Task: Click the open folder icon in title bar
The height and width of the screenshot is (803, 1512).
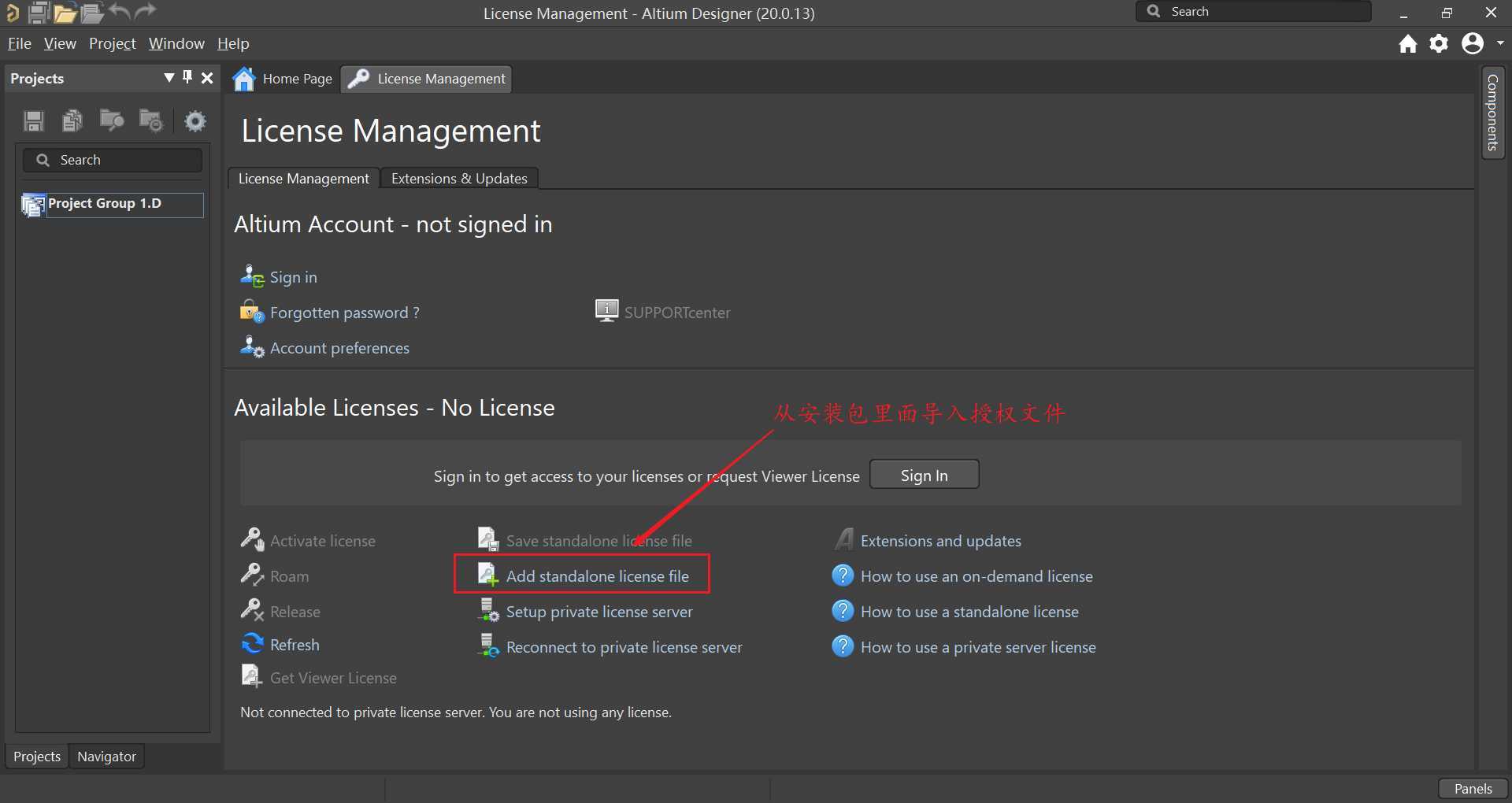Action: click(x=65, y=13)
